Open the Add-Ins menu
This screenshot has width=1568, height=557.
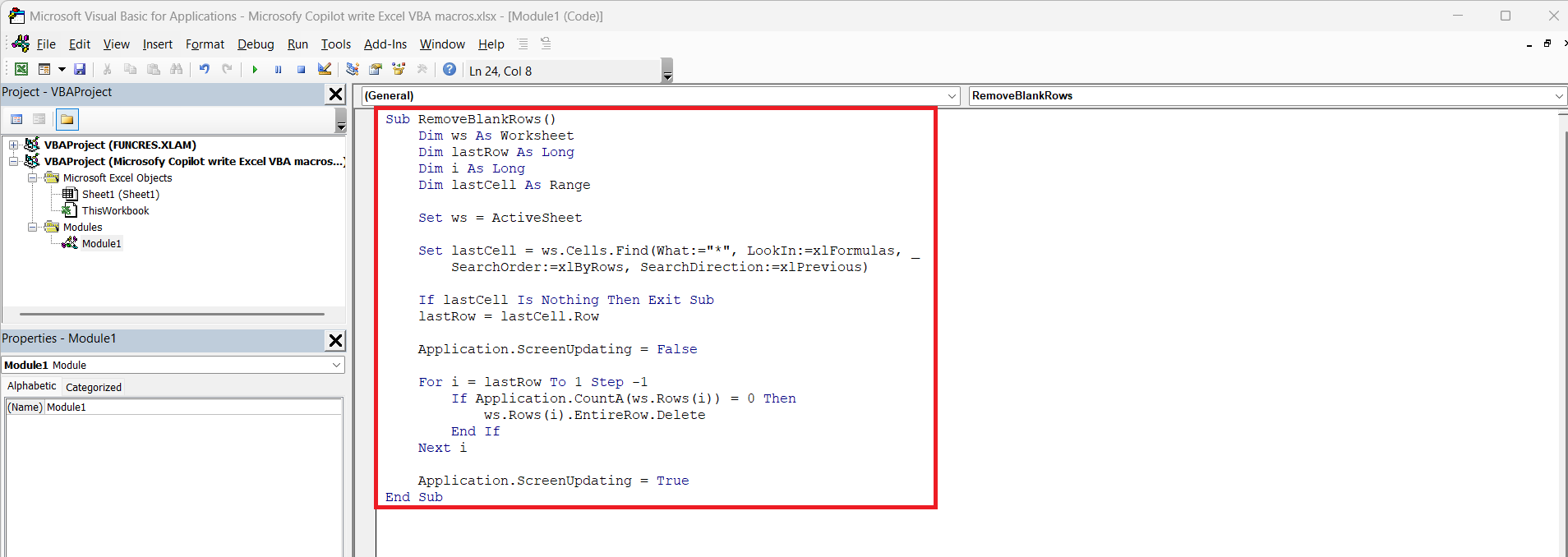pos(385,44)
